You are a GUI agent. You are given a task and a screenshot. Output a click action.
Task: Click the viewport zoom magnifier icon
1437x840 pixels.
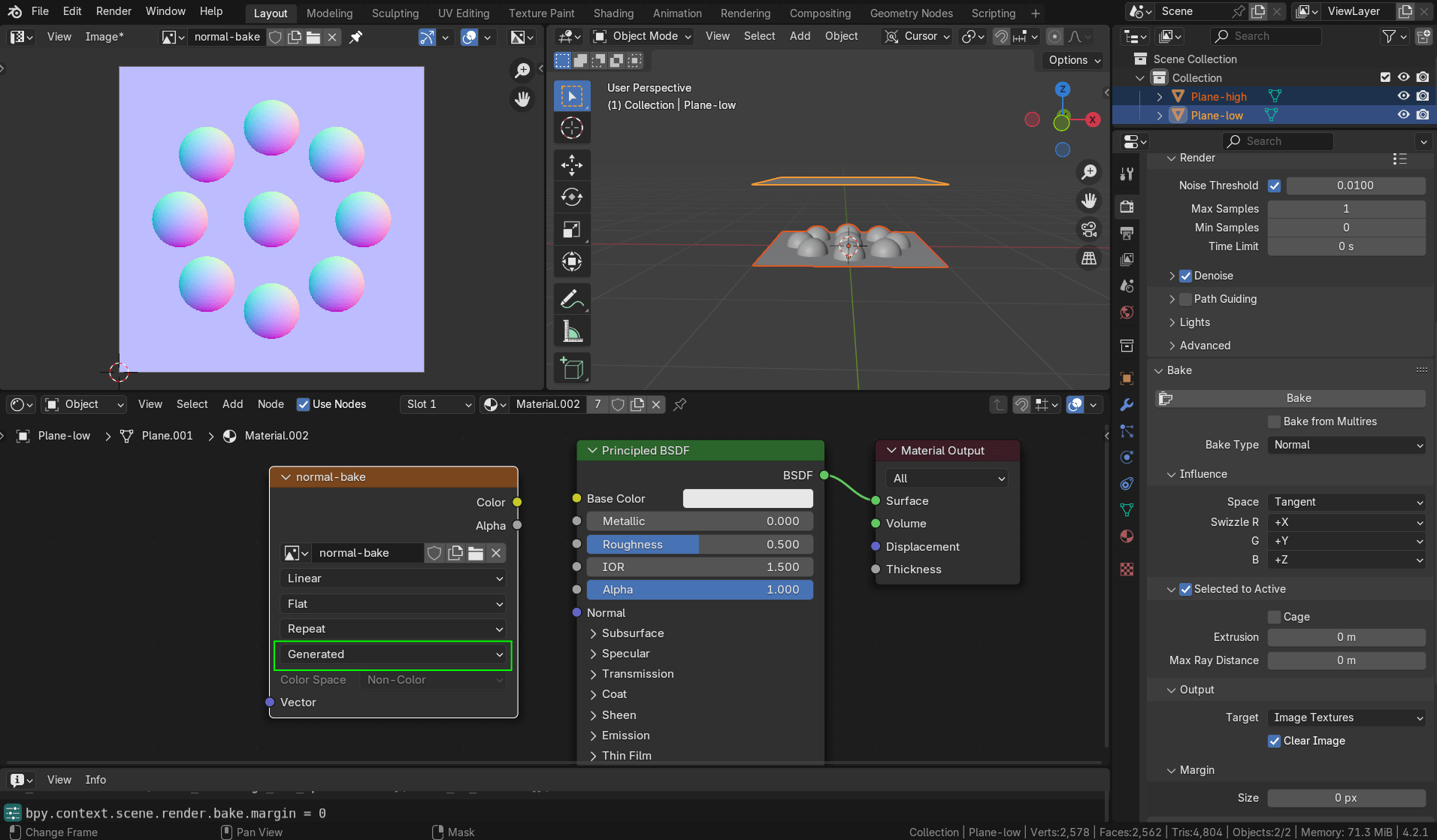1089,172
